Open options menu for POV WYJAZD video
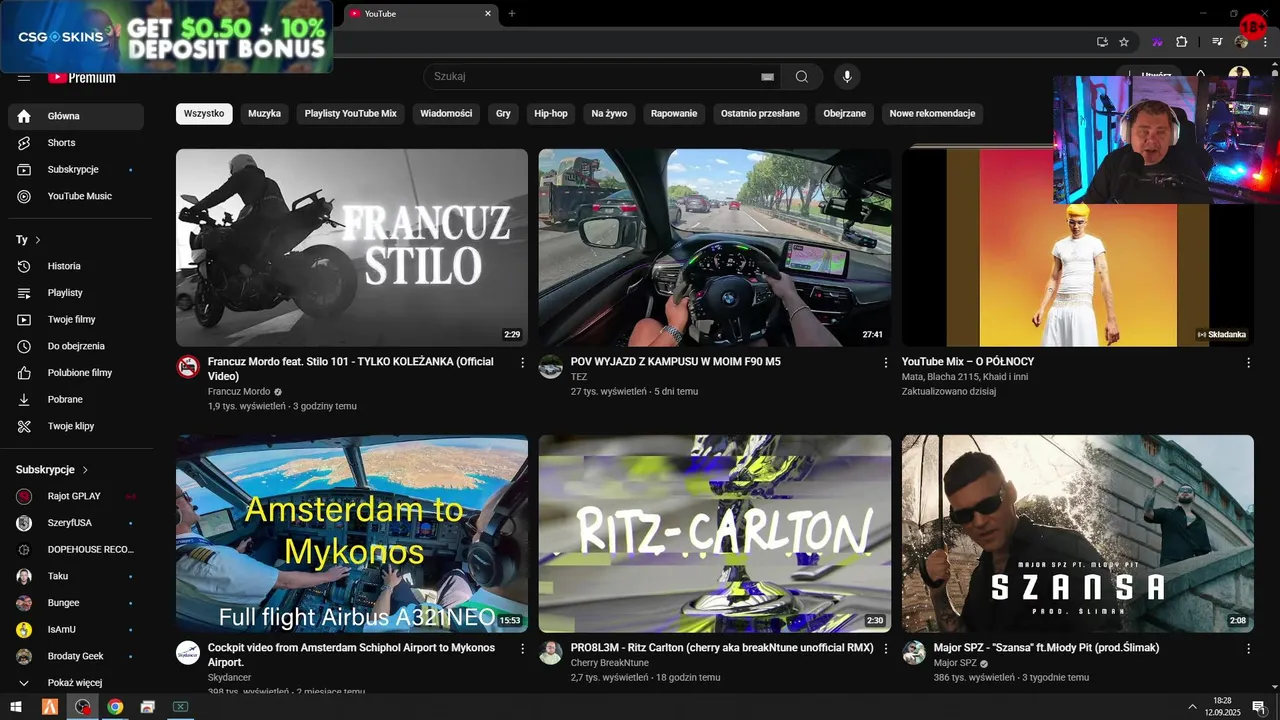Screen dimensions: 1280x720 click(885, 363)
